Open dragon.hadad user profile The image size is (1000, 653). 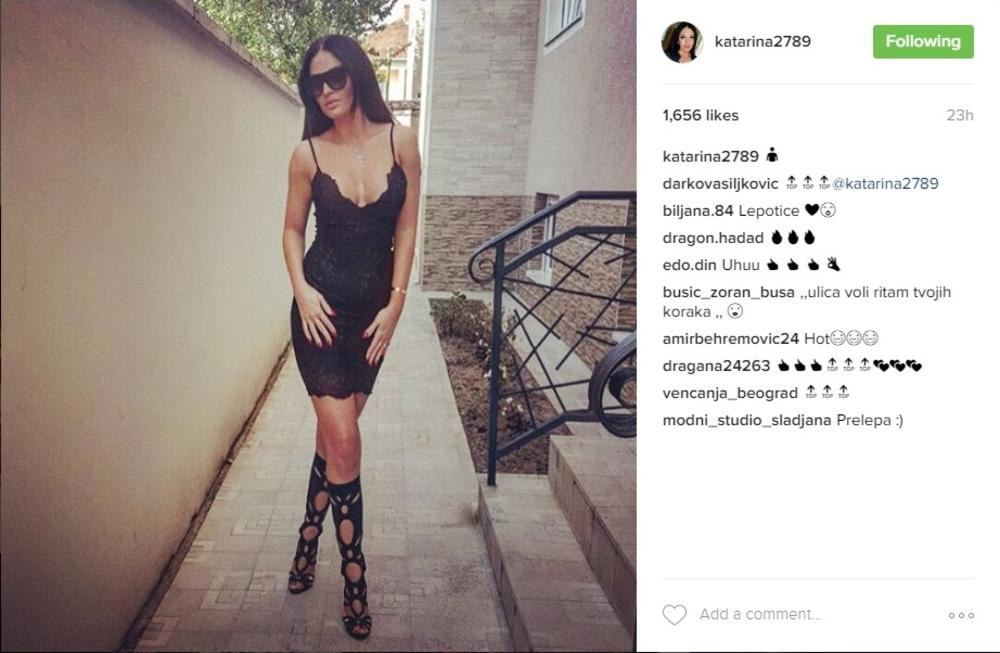coord(713,238)
